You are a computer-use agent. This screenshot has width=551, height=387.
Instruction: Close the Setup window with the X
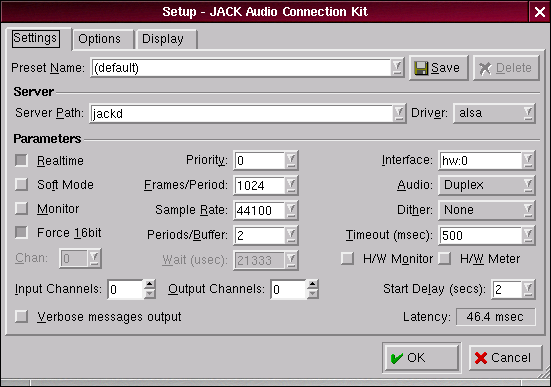[x=540, y=12]
